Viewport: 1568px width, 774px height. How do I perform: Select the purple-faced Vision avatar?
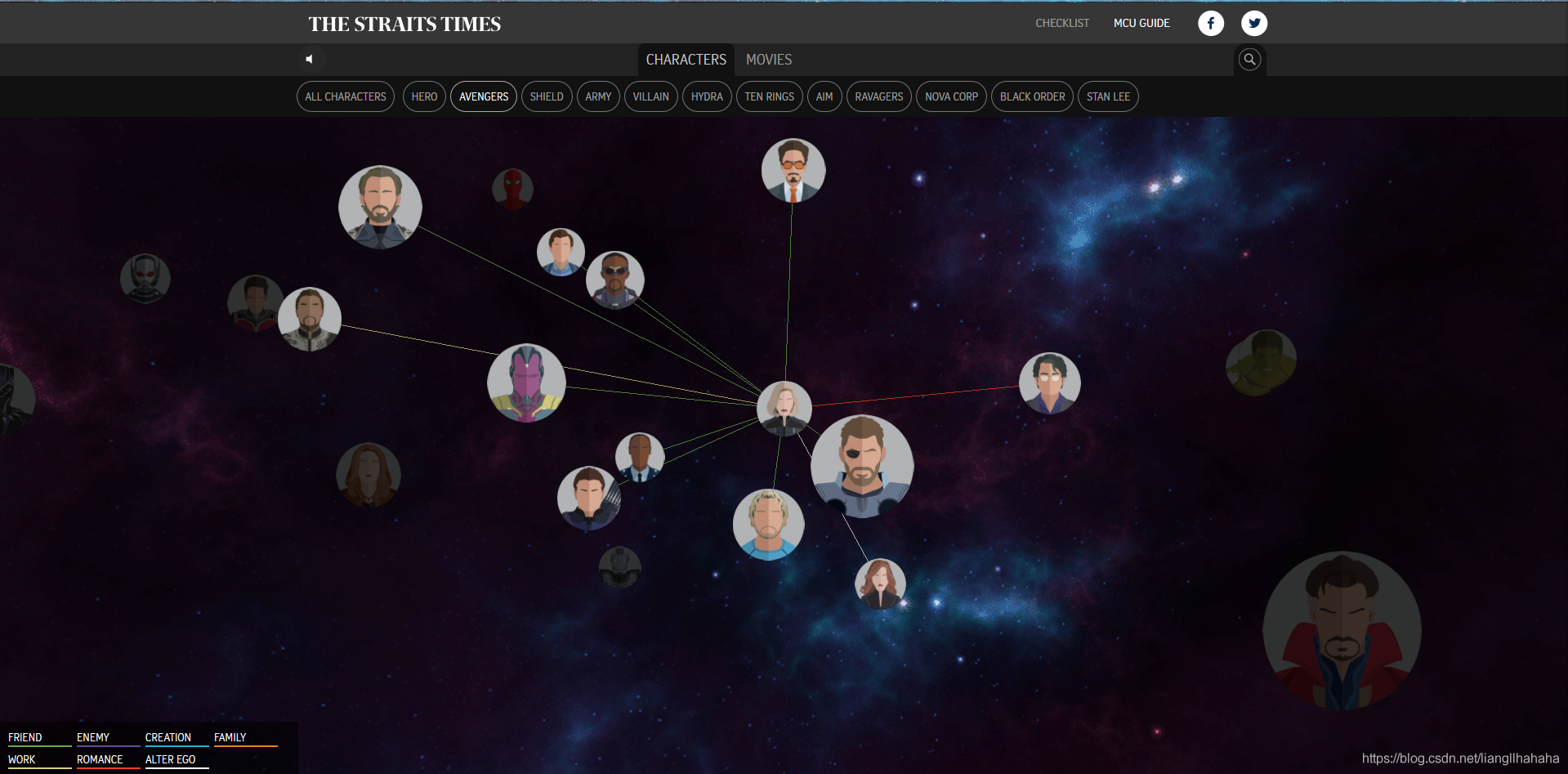pyautogui.click(x=527, y=383)
